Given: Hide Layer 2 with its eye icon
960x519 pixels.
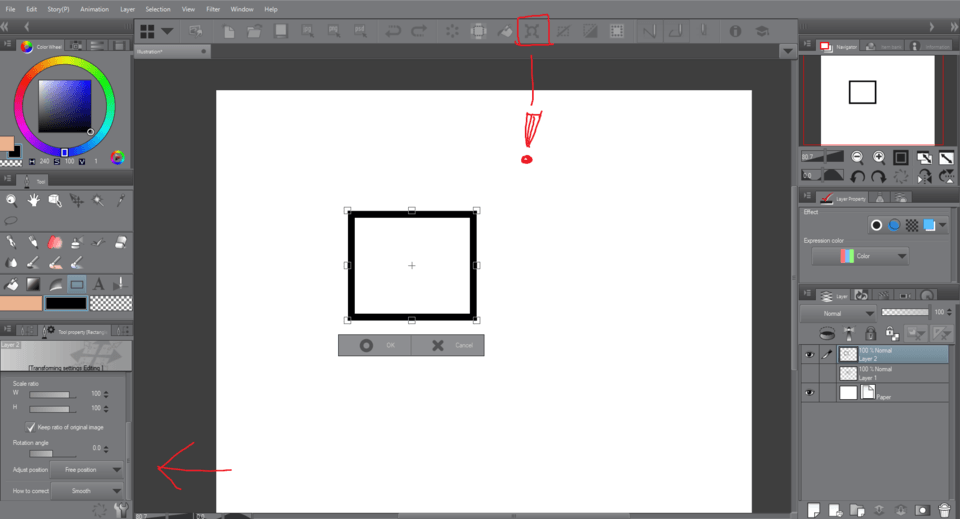Looking at the screenshot, I should [809, 355].
